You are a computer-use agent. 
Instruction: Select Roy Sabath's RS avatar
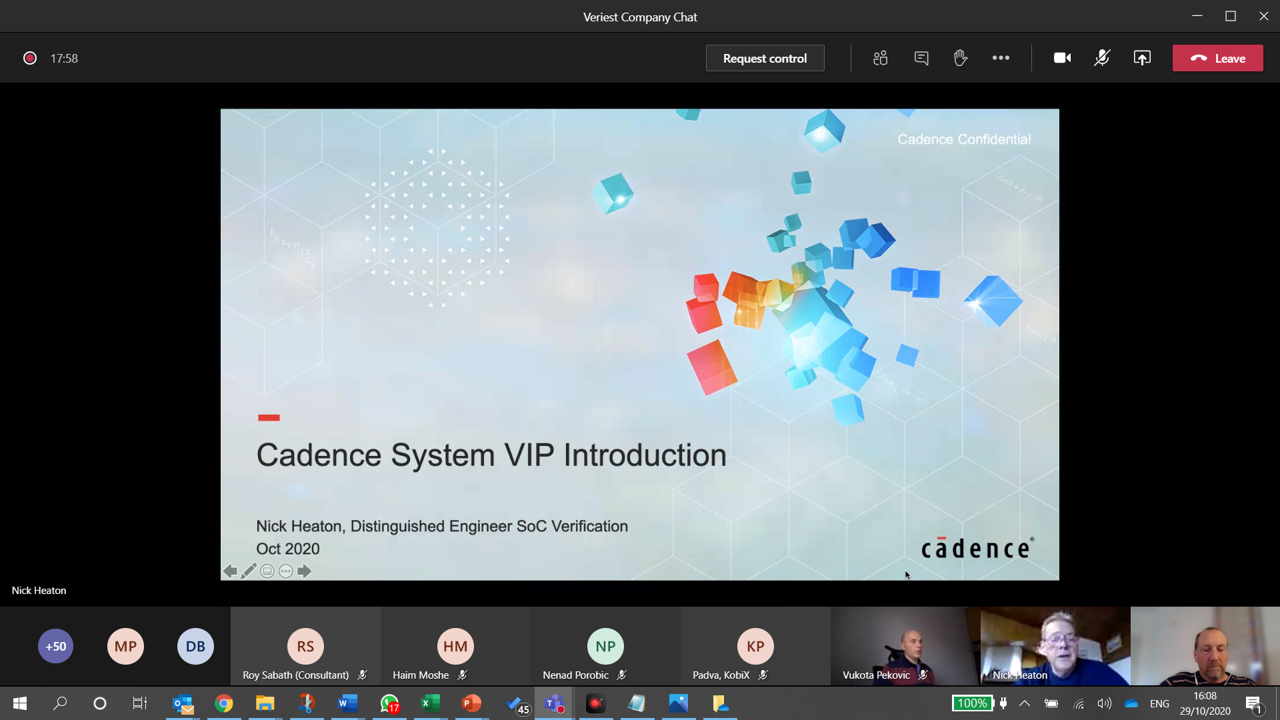pos(305,646)
